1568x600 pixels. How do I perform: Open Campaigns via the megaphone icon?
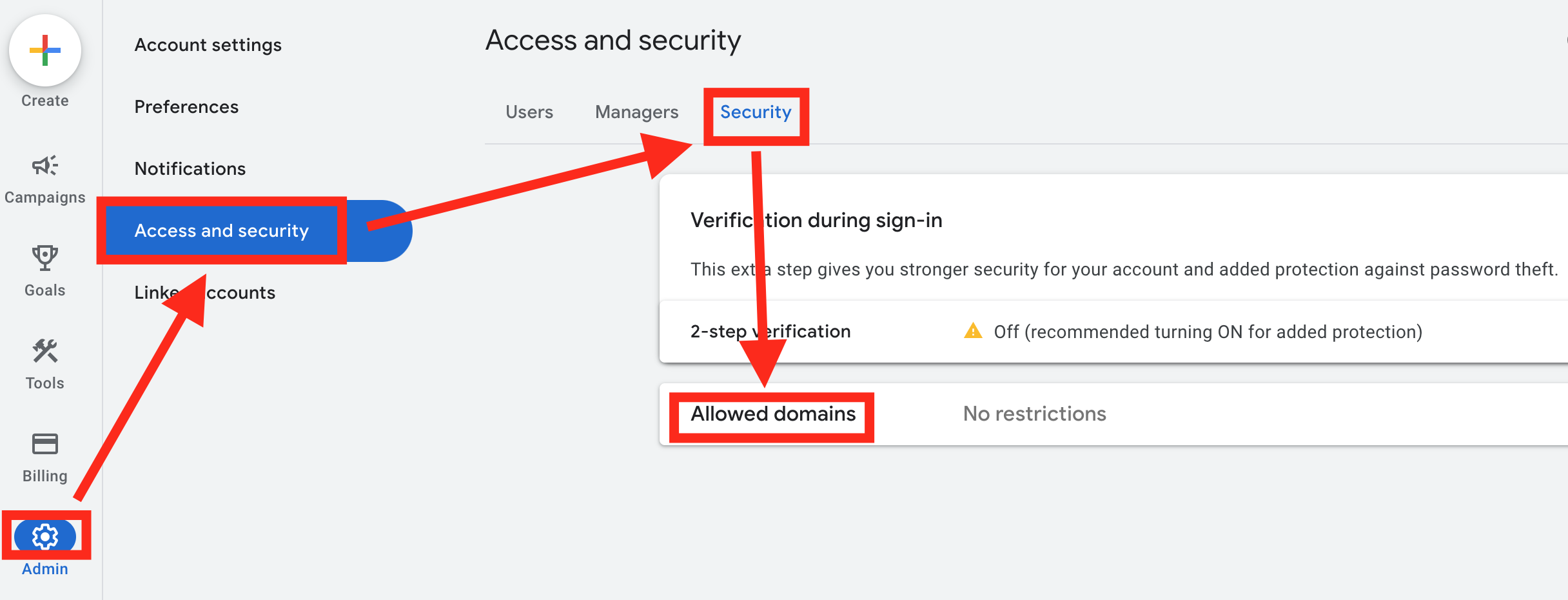pyautogui.click(x=45, y=166)
